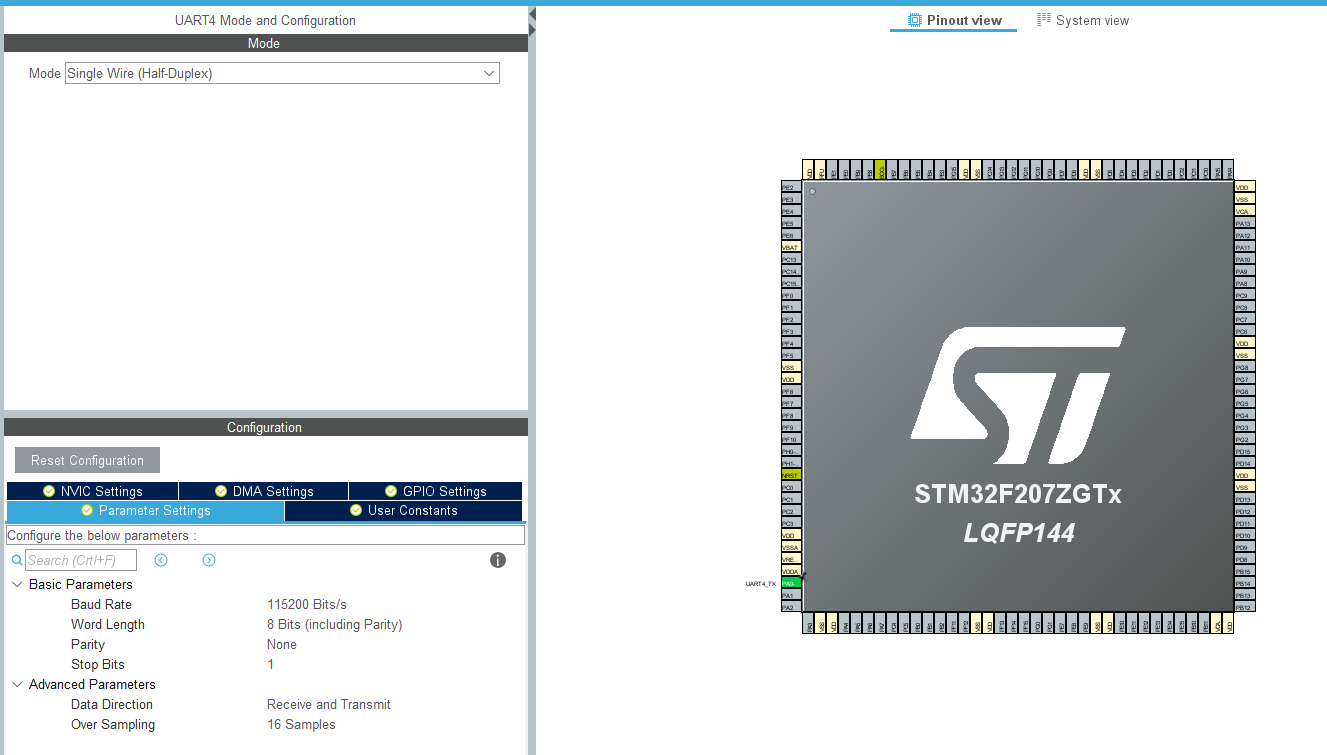Click the magnifier search icon

17,561
